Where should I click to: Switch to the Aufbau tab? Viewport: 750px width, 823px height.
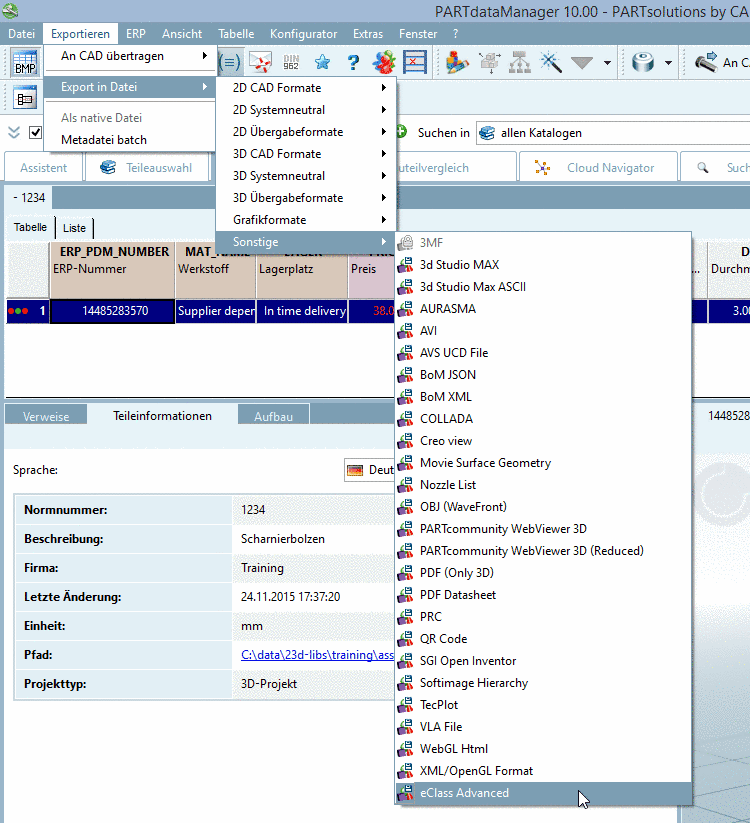273,416
